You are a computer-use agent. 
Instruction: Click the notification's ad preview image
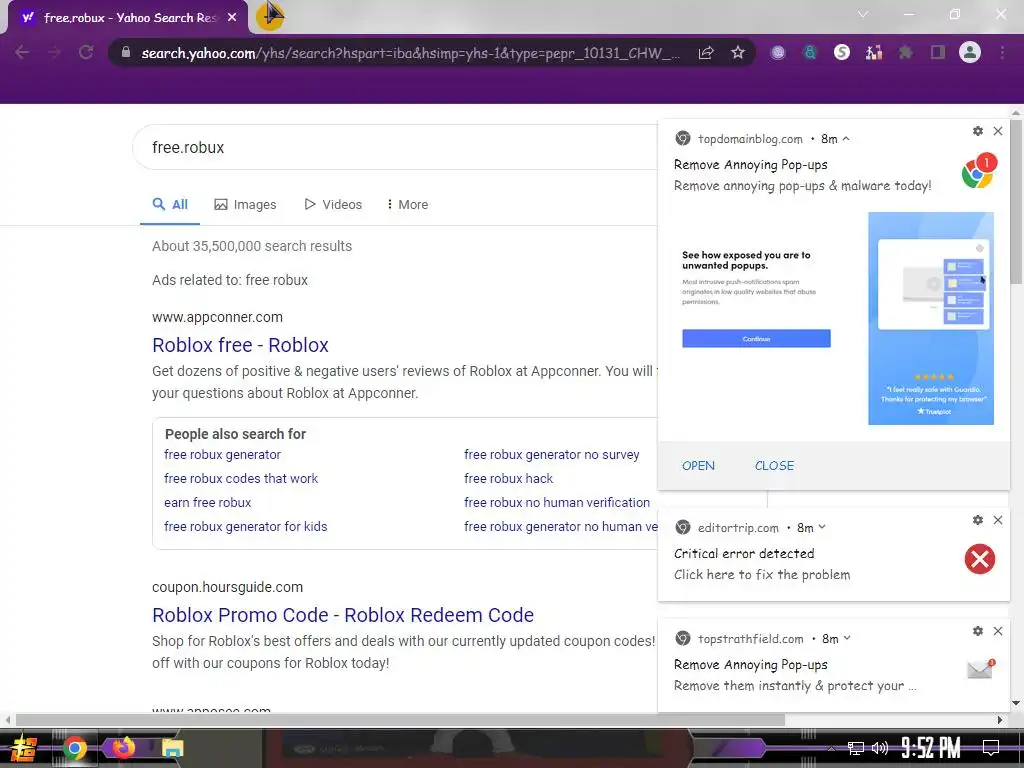coord(834,318)
